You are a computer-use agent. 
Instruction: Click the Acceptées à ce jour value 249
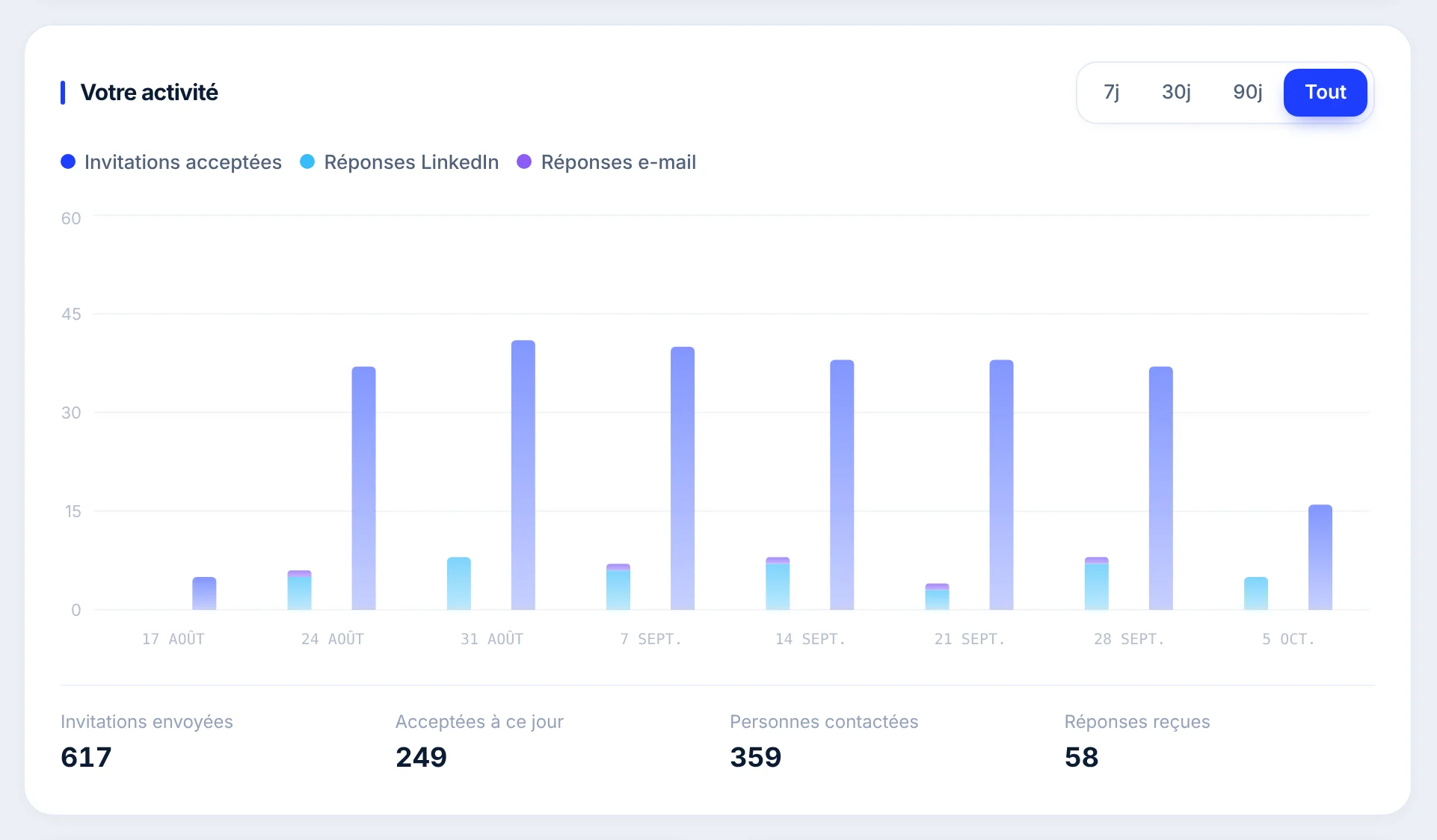(x=421, y=757)
